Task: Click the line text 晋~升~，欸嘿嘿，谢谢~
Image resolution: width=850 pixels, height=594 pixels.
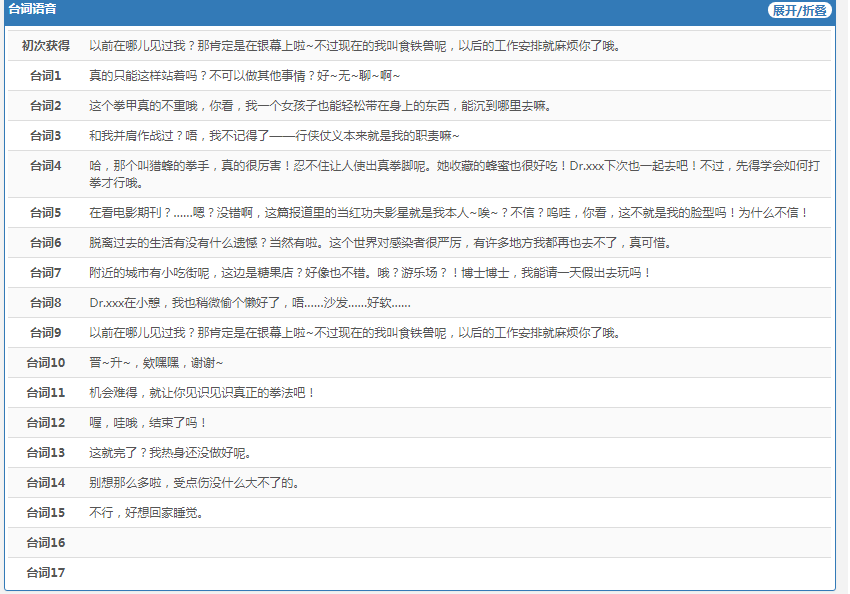Action: point(156,363)
